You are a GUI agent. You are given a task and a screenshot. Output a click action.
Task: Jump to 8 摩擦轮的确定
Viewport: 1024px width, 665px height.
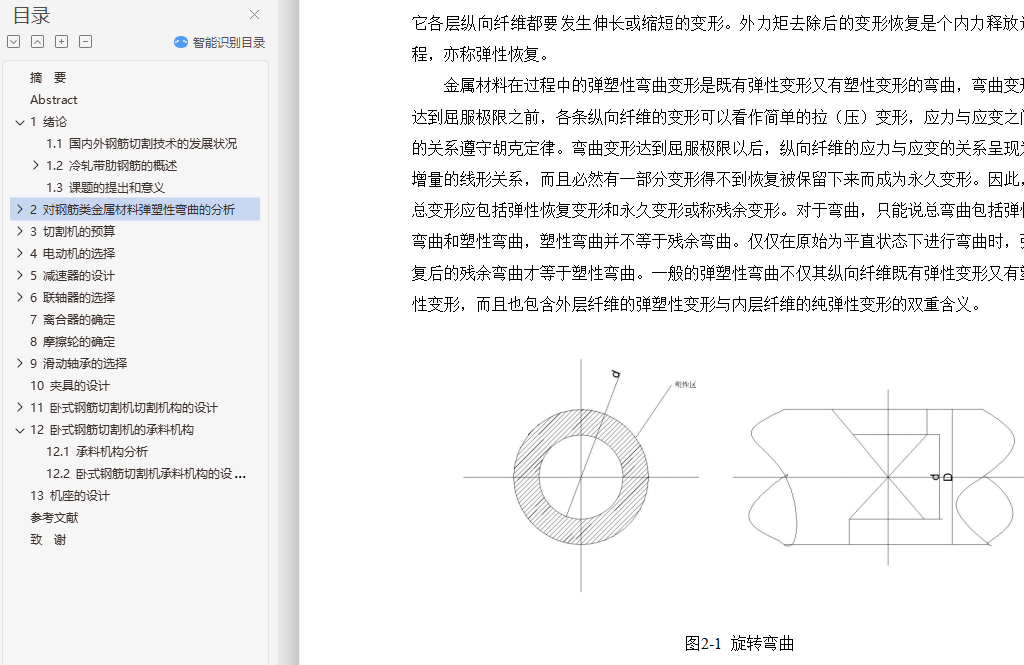click(x=72, y=342)
